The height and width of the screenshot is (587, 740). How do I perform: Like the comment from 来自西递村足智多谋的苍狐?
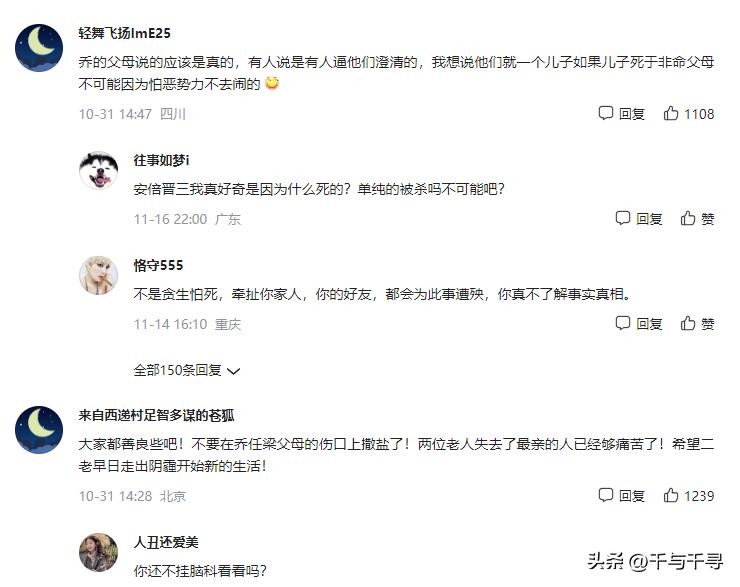coord(689,496)
